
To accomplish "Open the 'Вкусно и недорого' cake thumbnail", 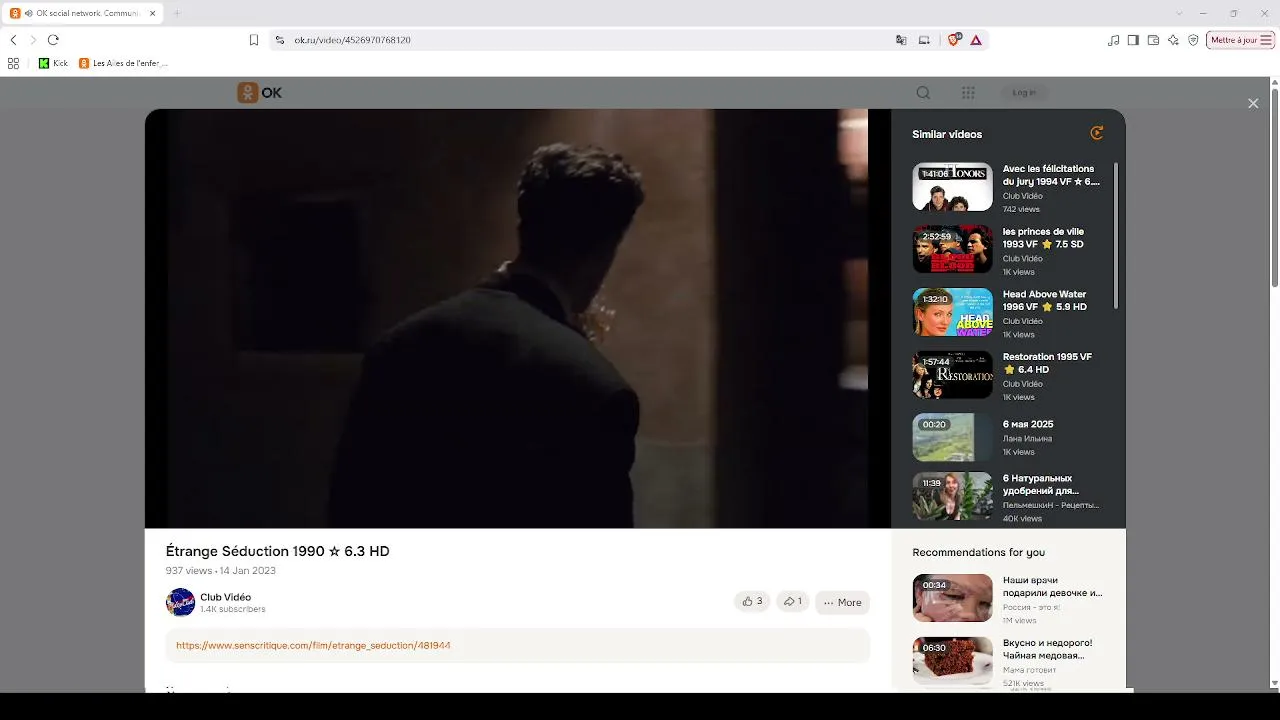I will [x=952, y=660].
